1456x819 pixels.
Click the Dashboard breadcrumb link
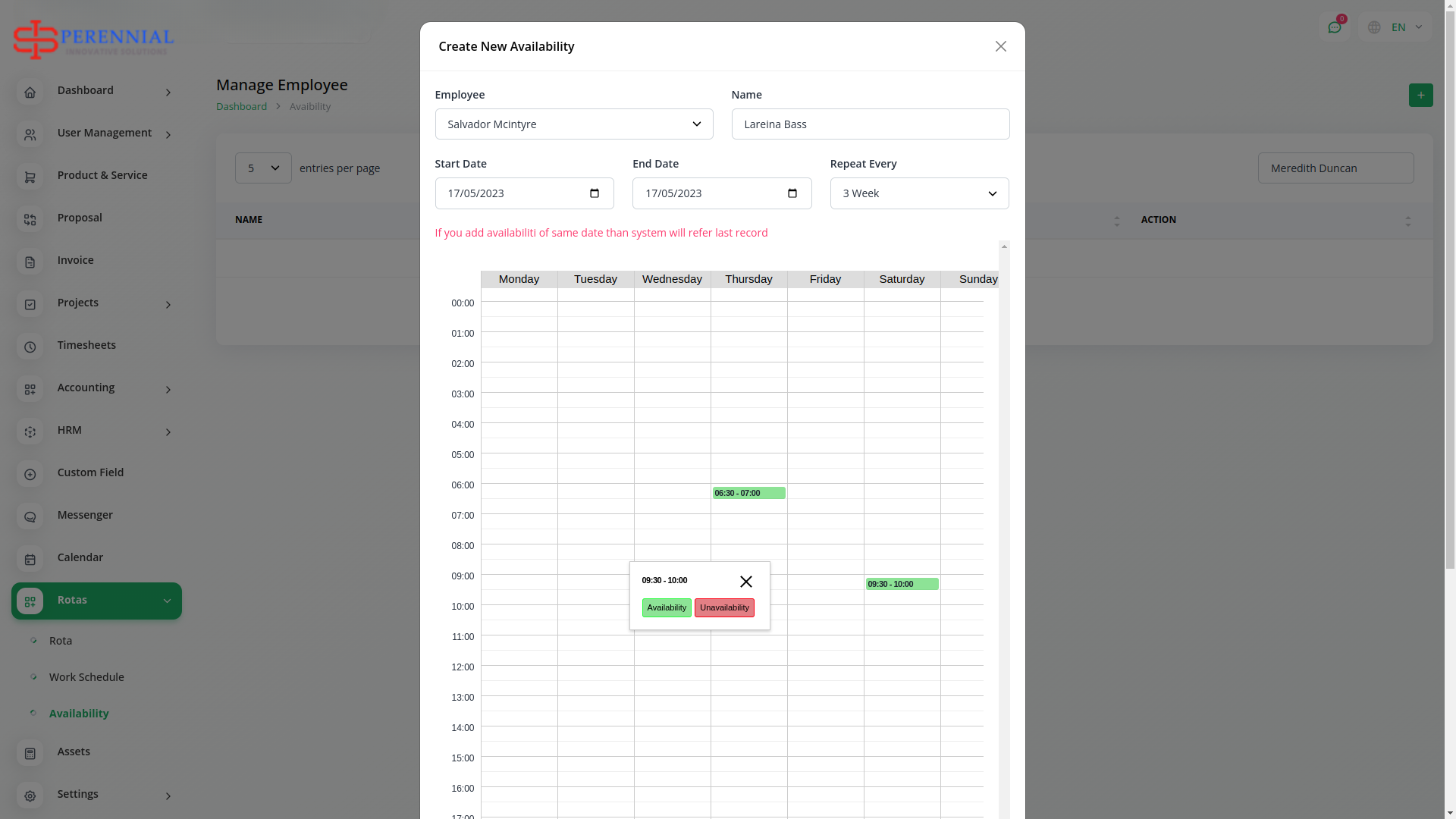[241, 106]
